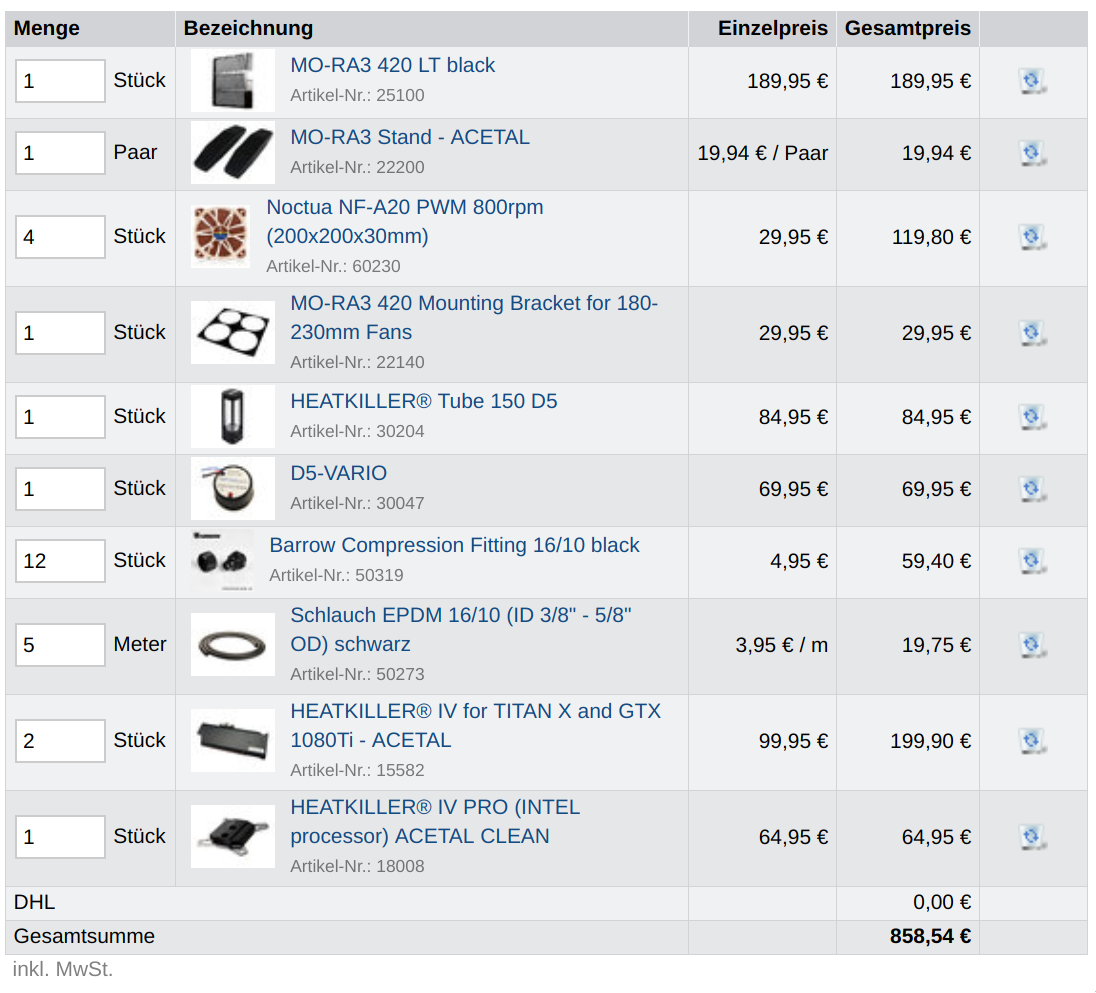Click unit price 3,95 € / m
The height and width of the screenshot is (993, 1096).
pyautogui.click(x=781, y=645)
